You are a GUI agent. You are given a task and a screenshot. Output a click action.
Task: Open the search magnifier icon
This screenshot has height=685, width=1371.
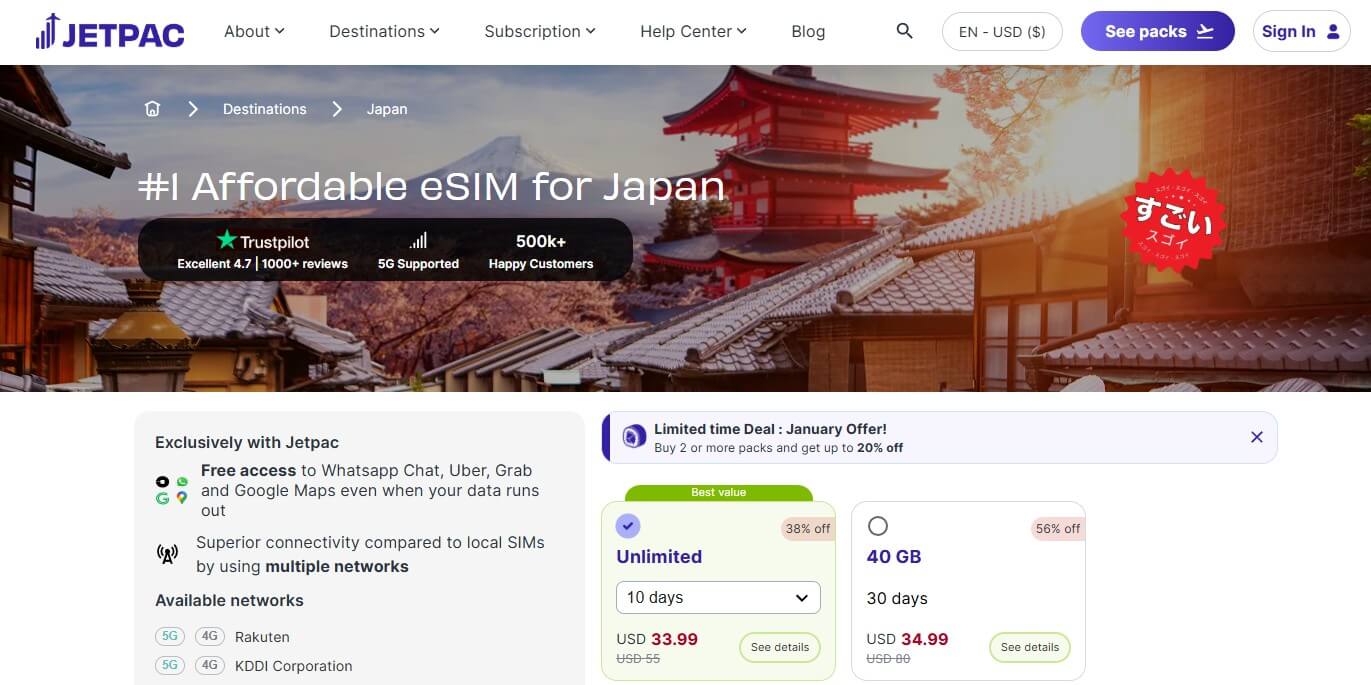tap(903, 31)
